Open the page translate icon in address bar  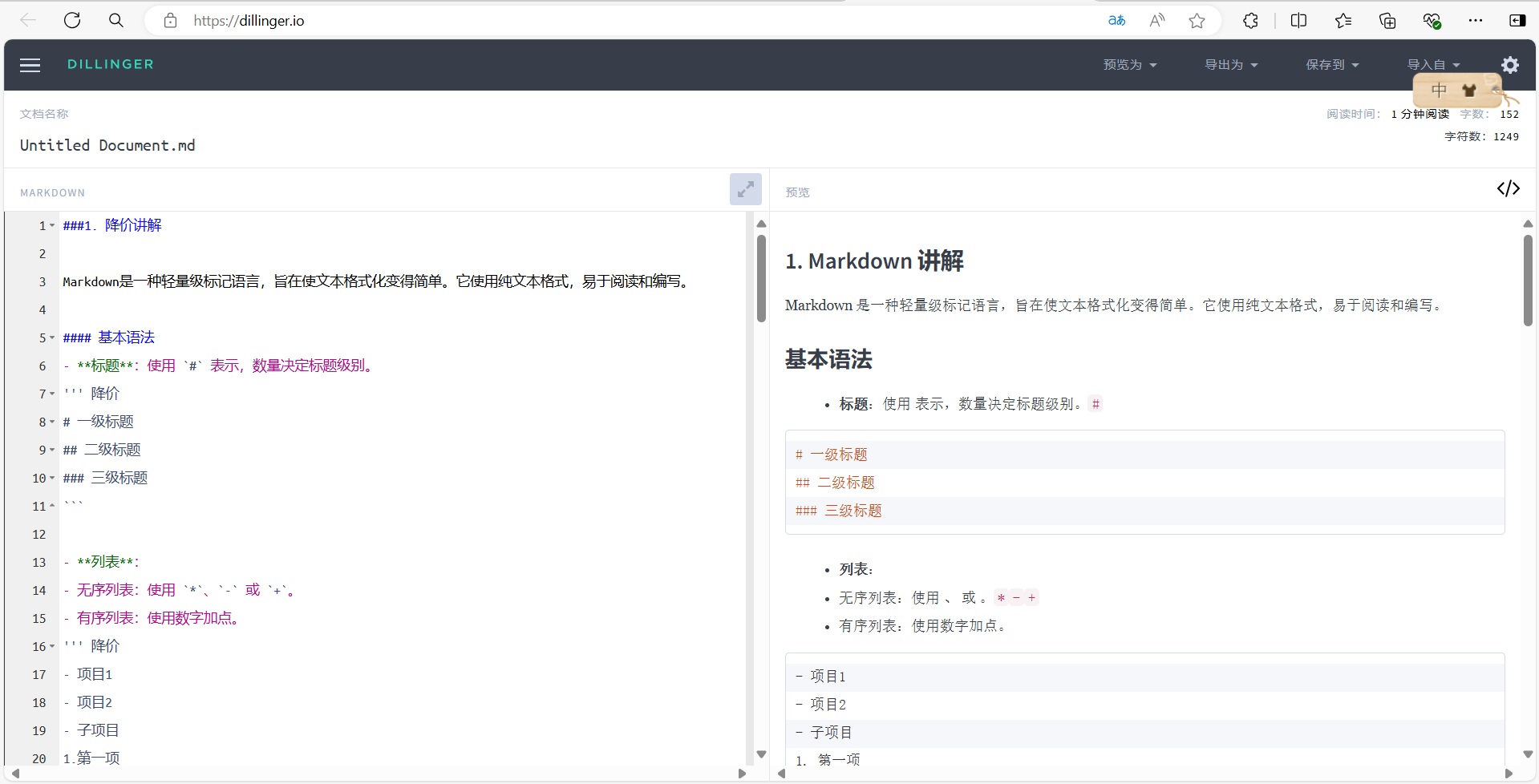(x=1116, y=21)
